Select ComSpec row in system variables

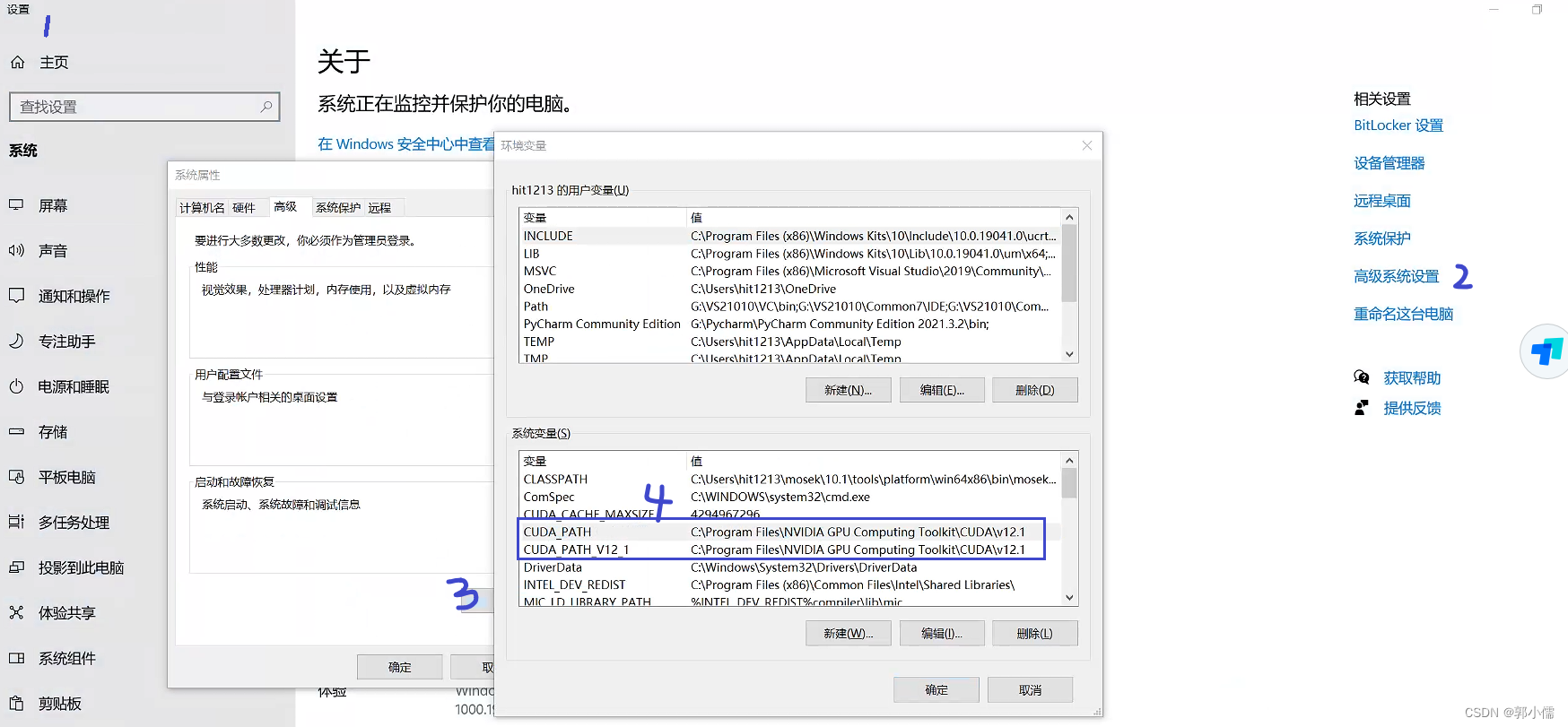pos(789,497)
